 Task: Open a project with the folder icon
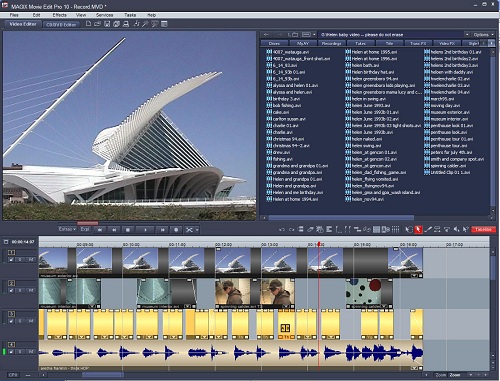pos(97,24)
